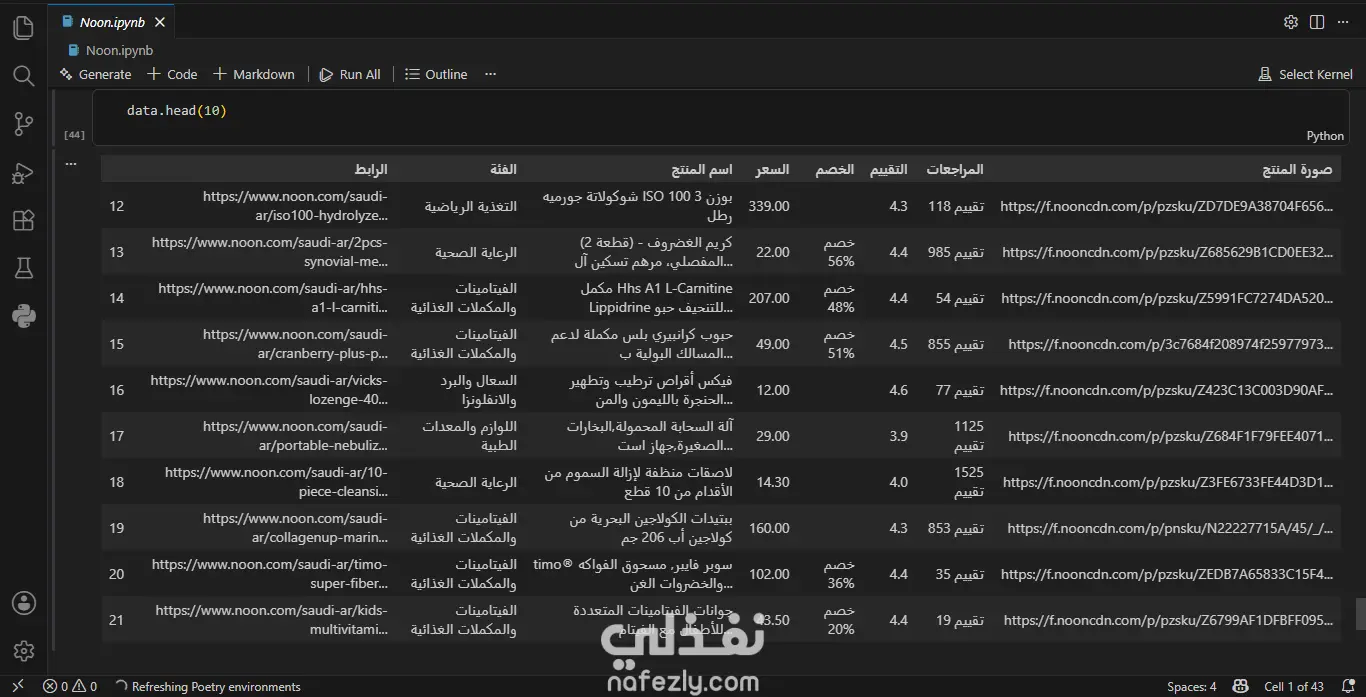Viewport: 1366px width, 697px height.
Task: Click rating 4.6 cell
Action: pos(898,390)
